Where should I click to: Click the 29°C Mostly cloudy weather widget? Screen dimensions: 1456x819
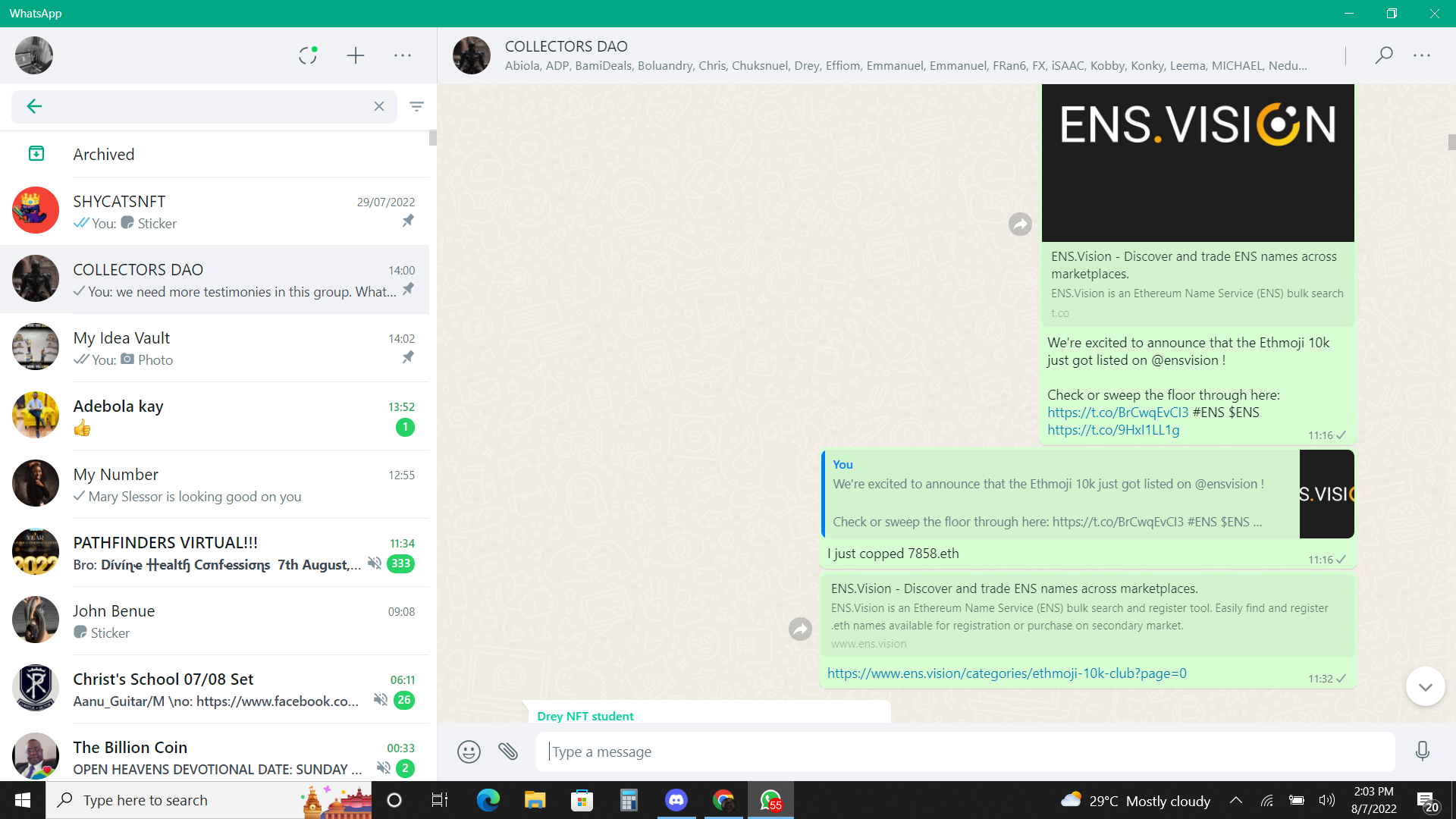click(1135, 800)
